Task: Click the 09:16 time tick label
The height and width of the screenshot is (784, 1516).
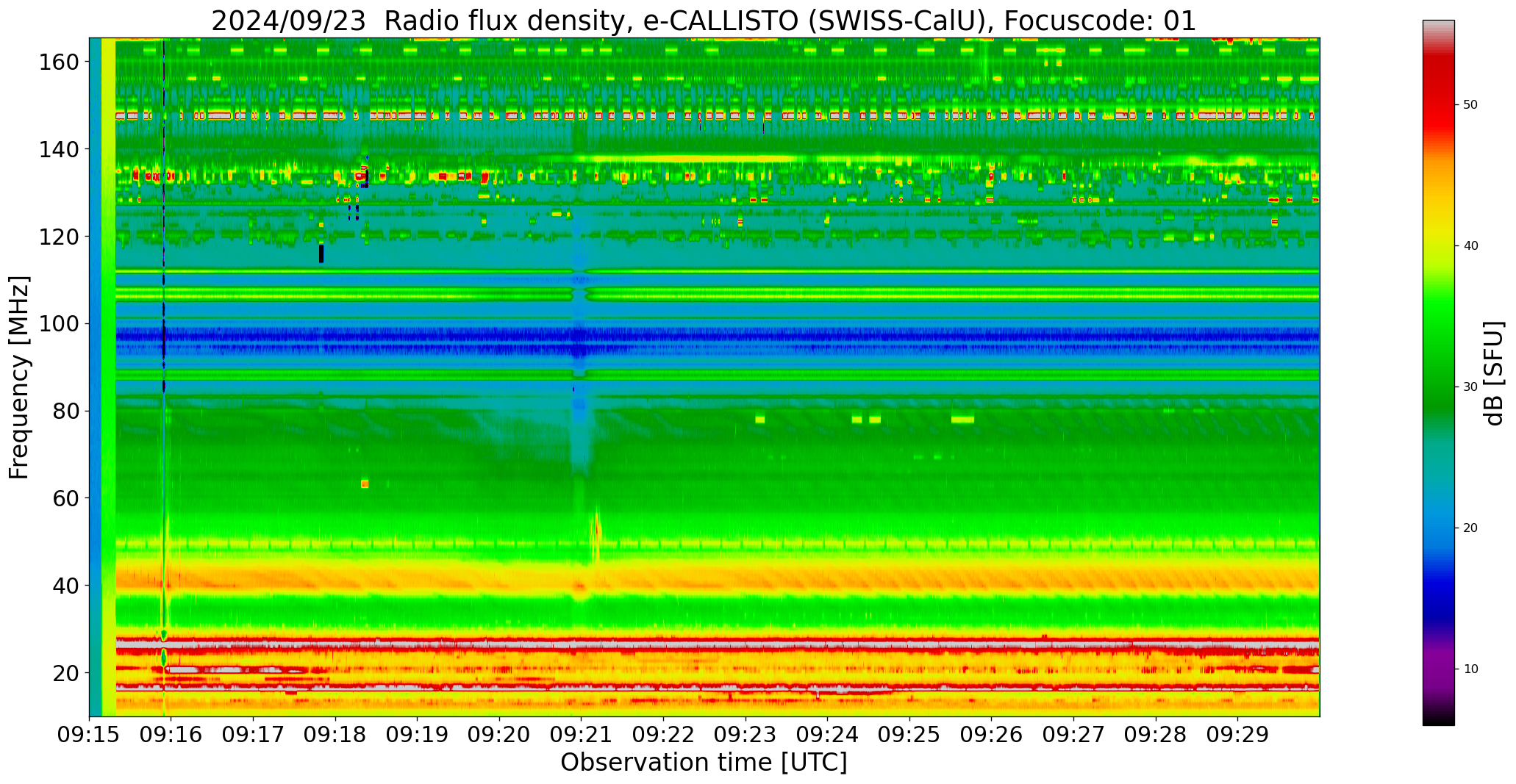Action: [x=171, y=734]
